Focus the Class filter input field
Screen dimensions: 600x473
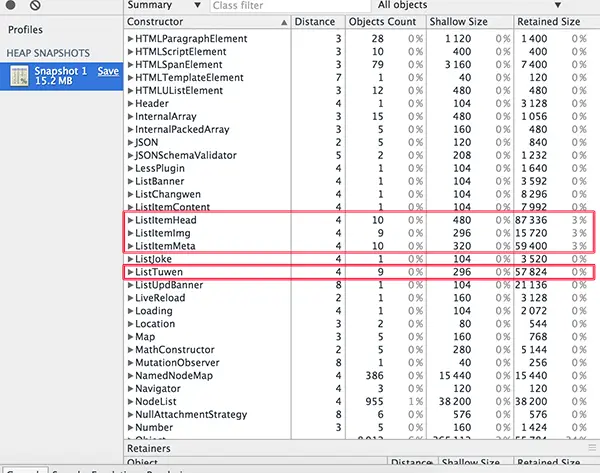click(290, 5)
